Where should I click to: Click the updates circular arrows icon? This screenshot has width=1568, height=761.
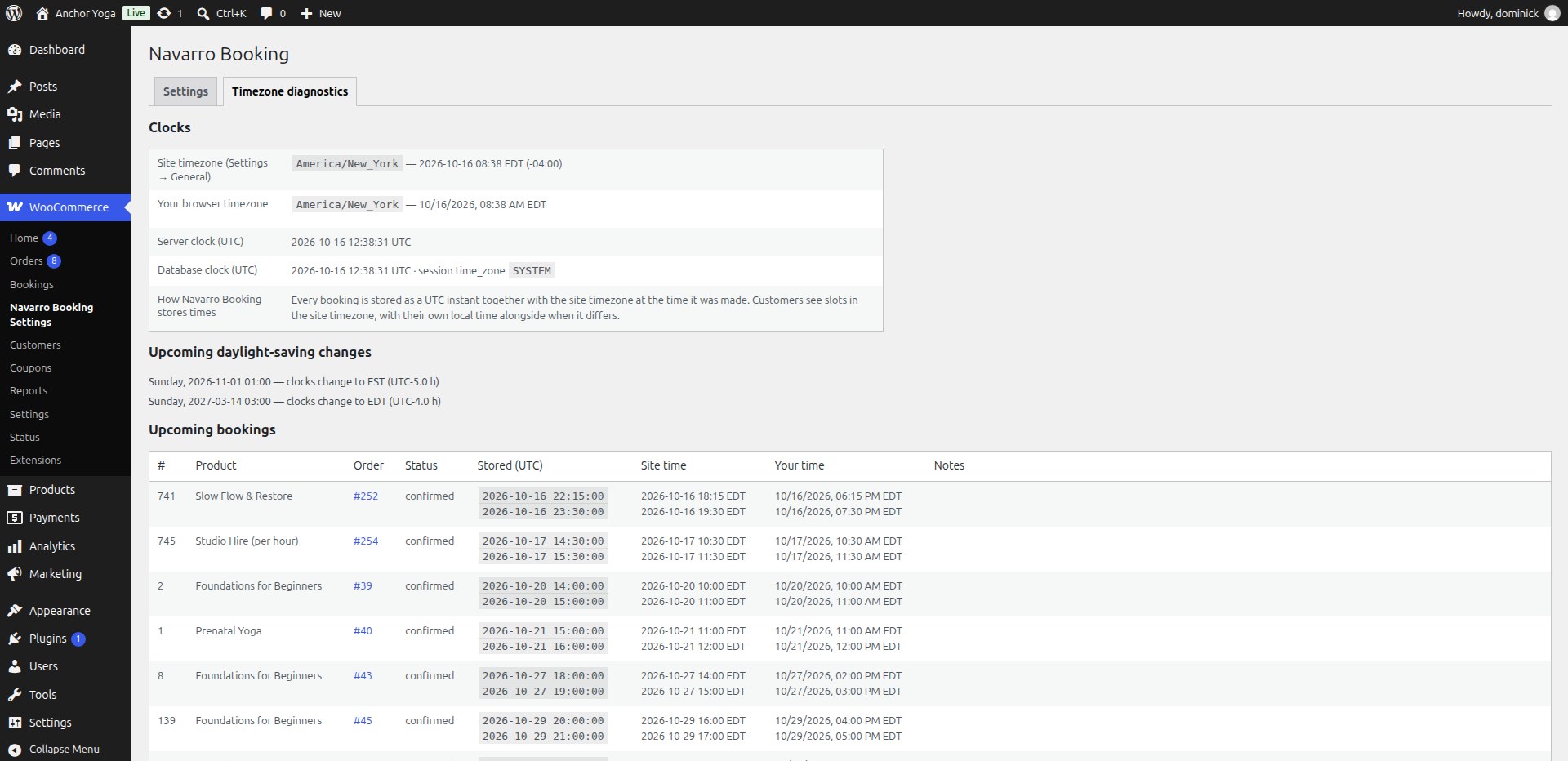[164, 13]
